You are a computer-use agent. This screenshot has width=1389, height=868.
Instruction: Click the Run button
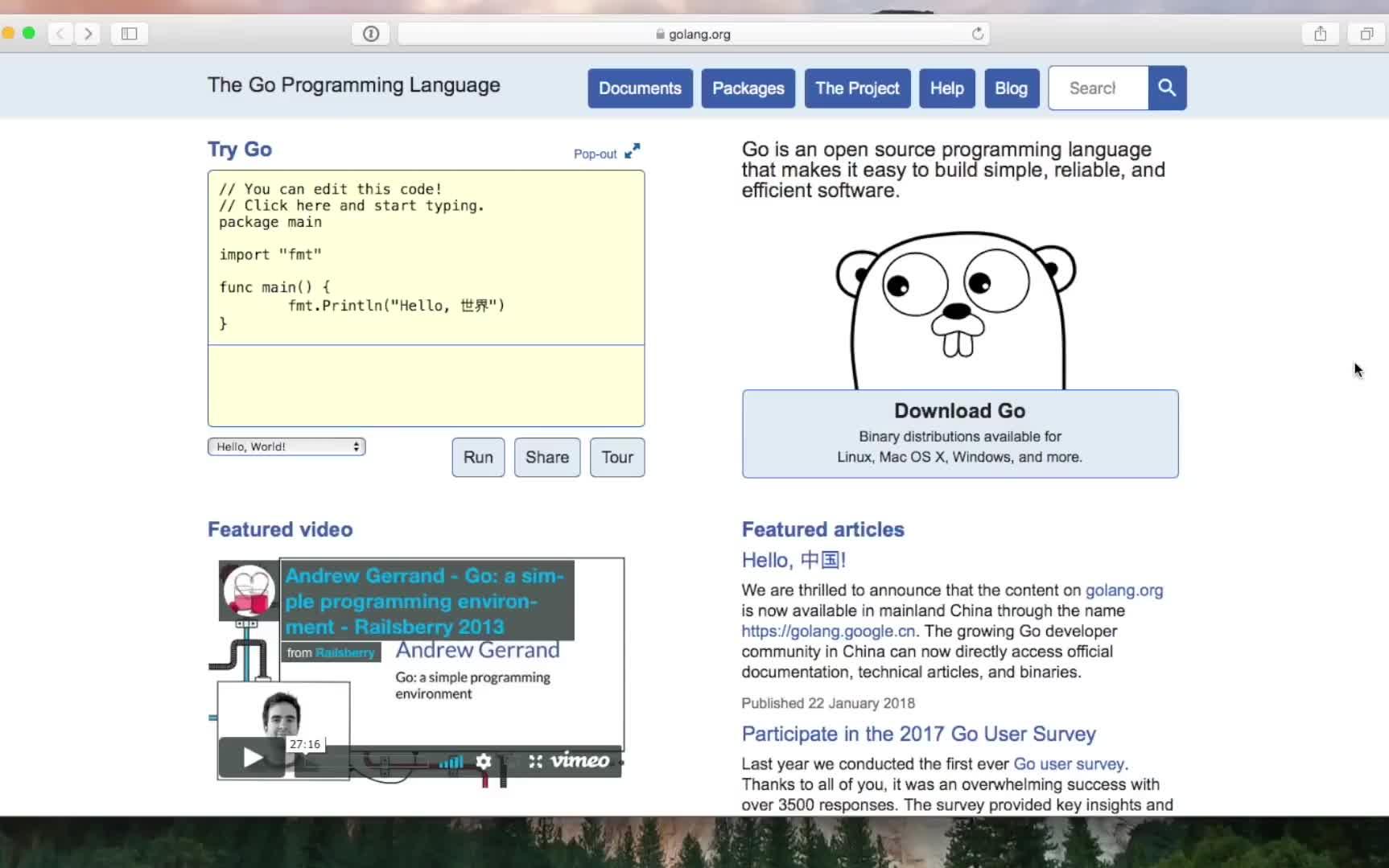tap(478, 457)
